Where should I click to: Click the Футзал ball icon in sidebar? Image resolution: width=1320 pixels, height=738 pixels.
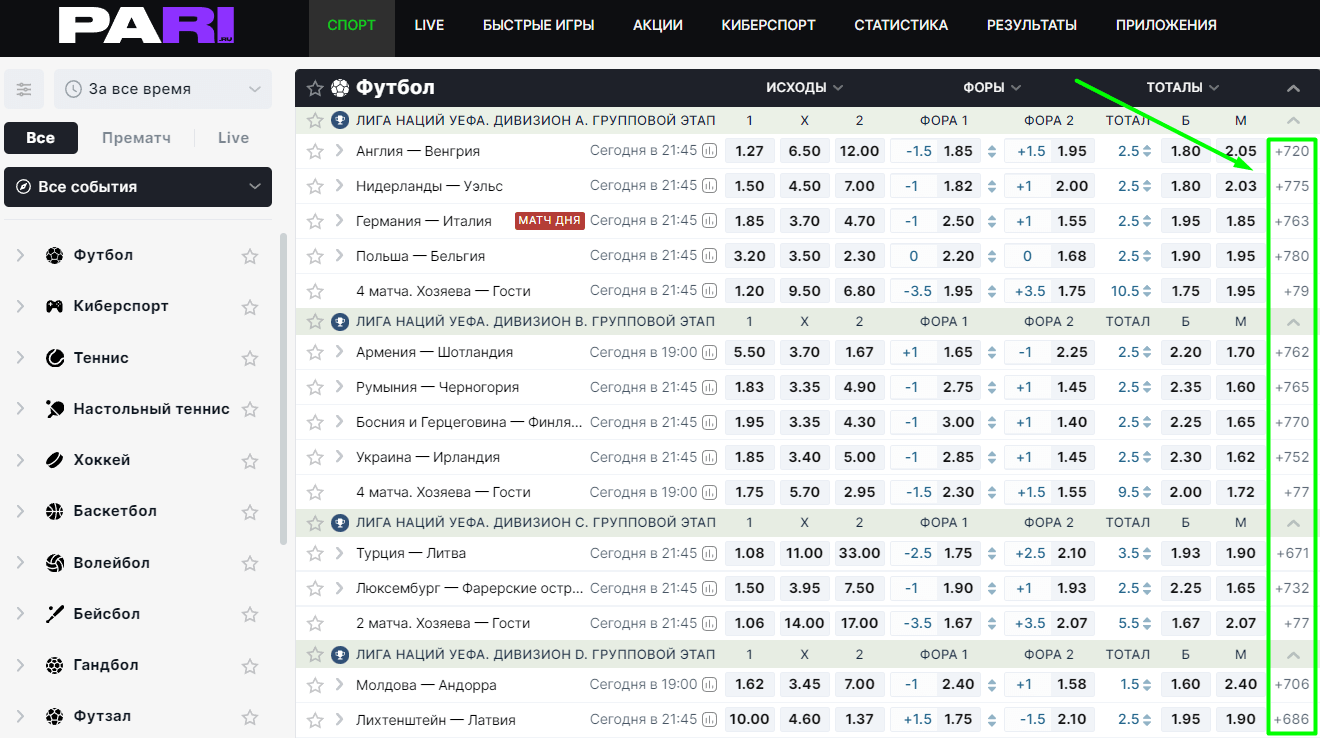pos(55,716)
